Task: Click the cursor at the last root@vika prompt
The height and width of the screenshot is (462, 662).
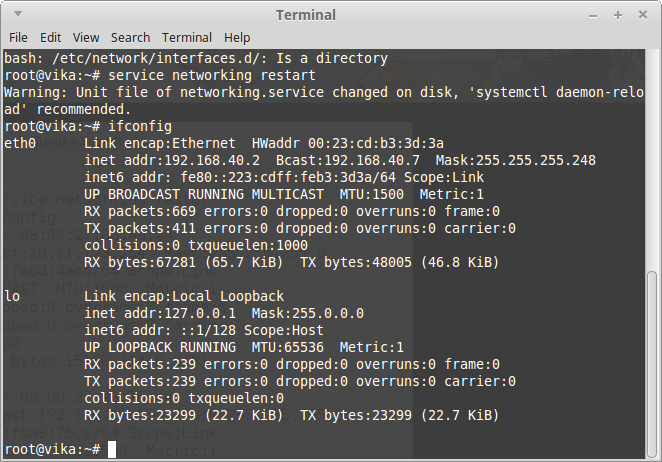Action: (112, 449)
